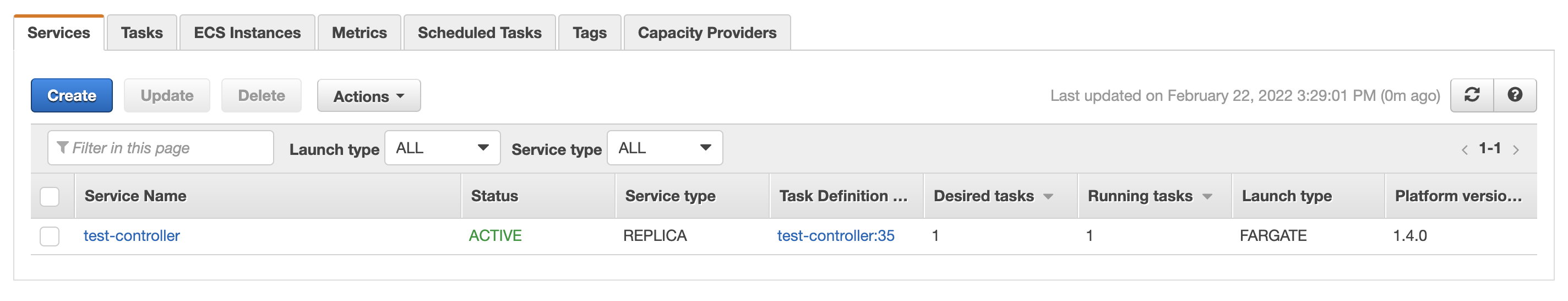Image resolution: width=1568 pixels, height=301 pixels.
Task: Expand the Launch type ALL dropdown
Action: [x=443, y=147]
